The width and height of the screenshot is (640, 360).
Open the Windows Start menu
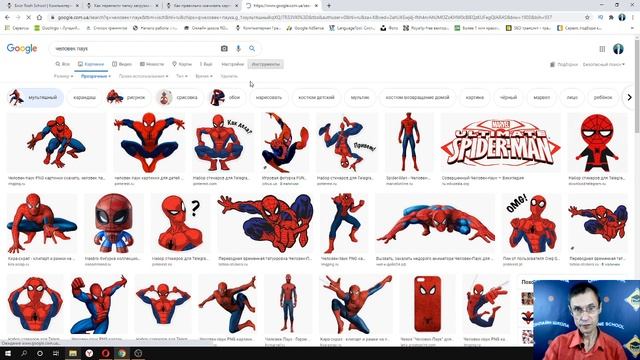click(x=8, y=353)
